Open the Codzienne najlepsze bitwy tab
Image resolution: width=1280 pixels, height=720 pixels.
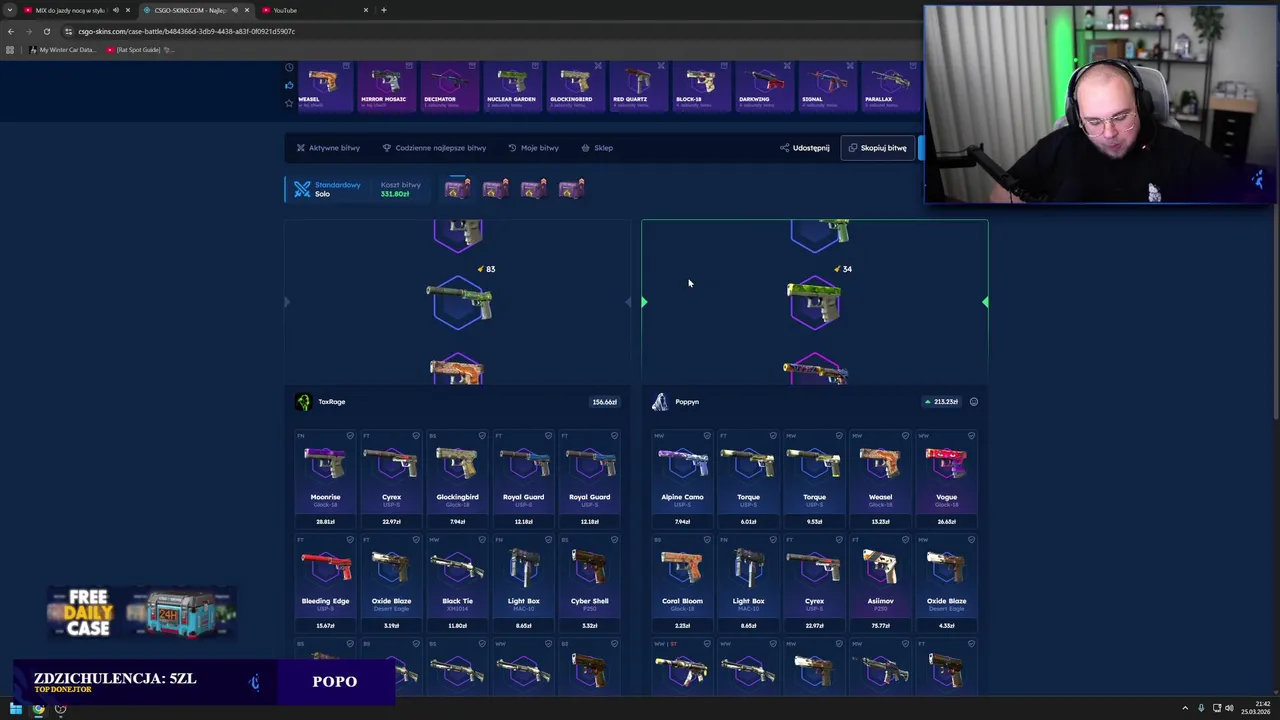[434, 148]
